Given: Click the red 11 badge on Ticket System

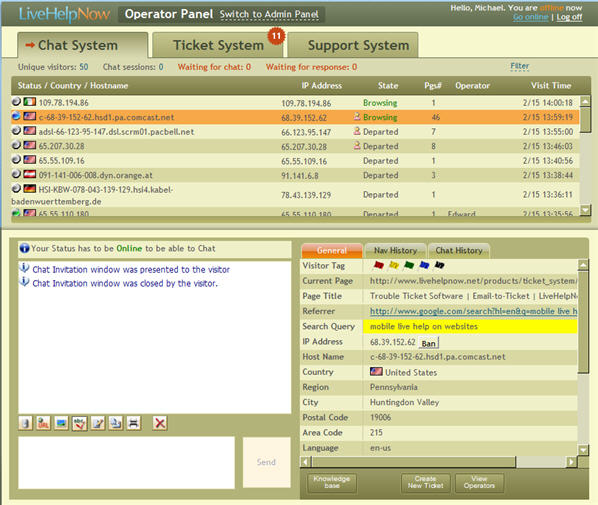Looking at the screenshot, I should click(276, 36).
